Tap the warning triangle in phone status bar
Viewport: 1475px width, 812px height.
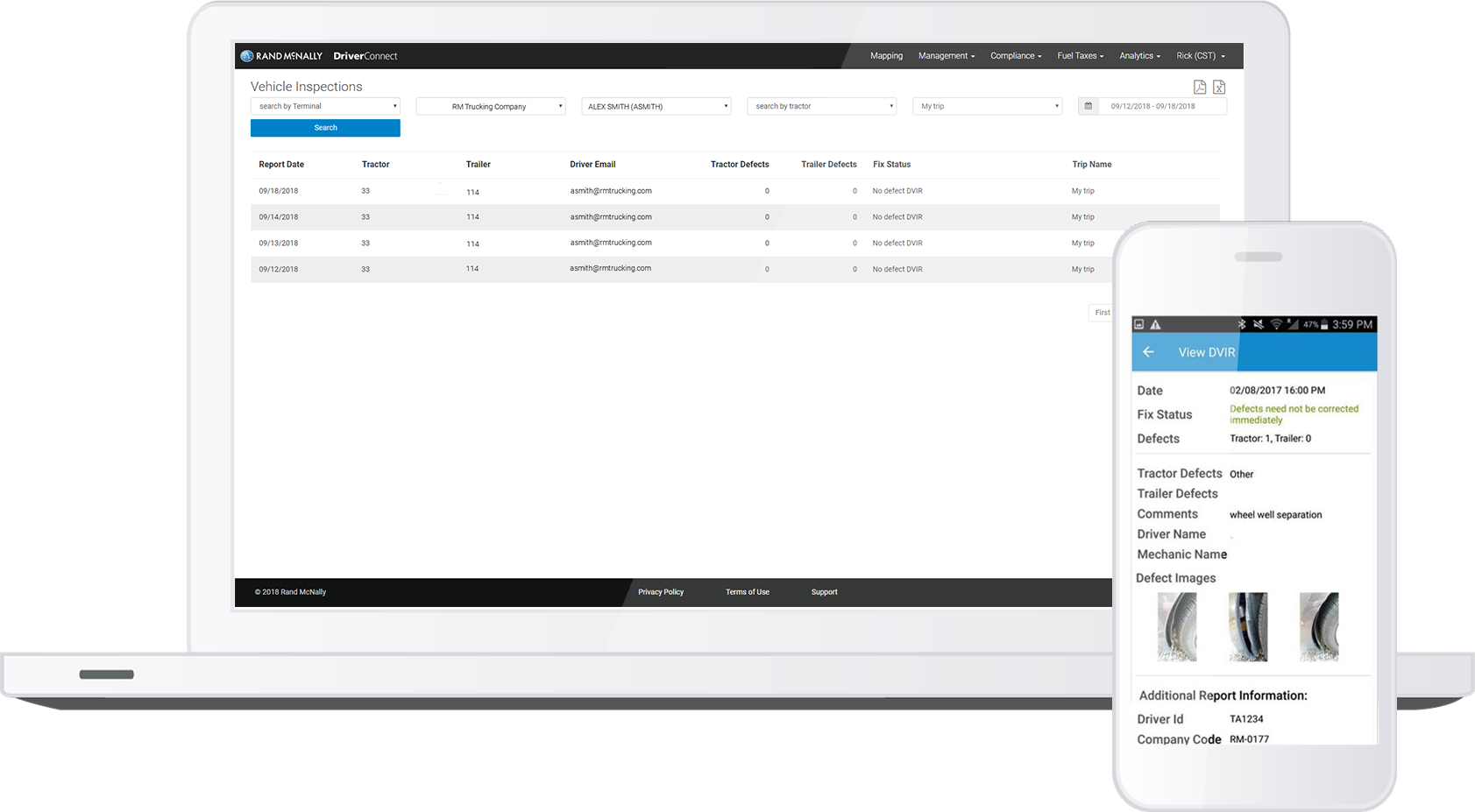1155,325
